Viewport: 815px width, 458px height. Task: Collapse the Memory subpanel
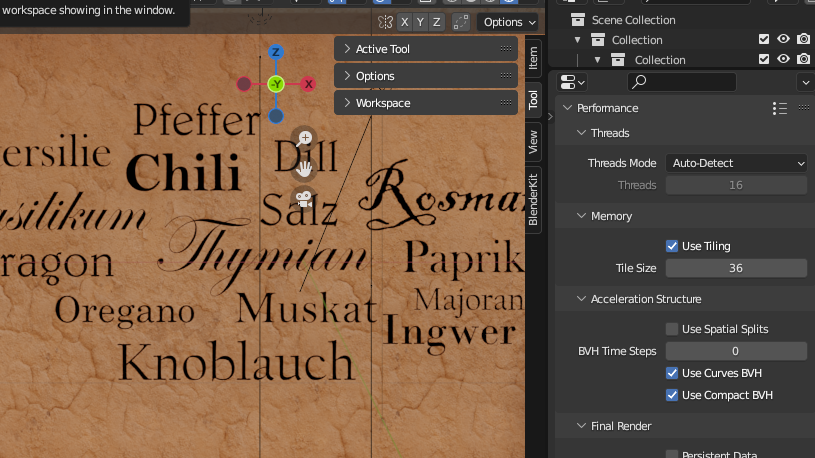tap(582, 216)
